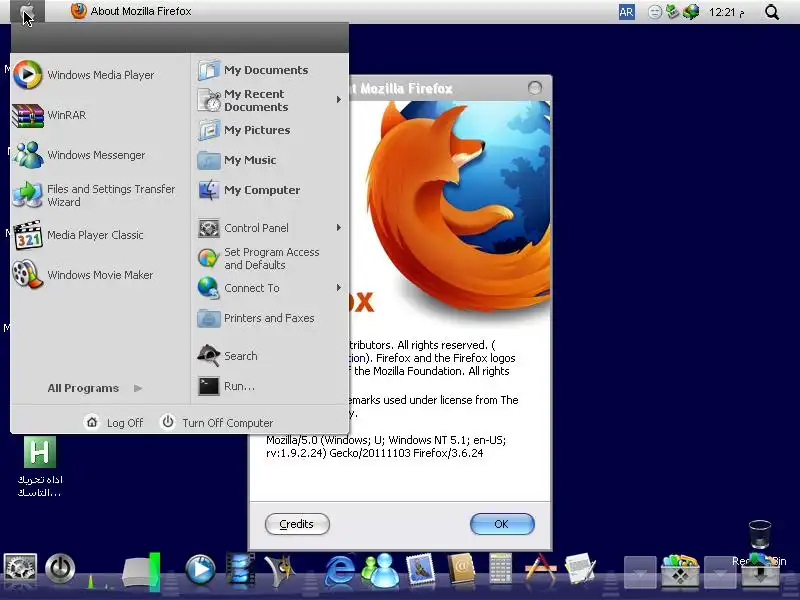The image size is (800, 600).
Task: Click the clock showing 12:21
Action: (x=726, y=12)
